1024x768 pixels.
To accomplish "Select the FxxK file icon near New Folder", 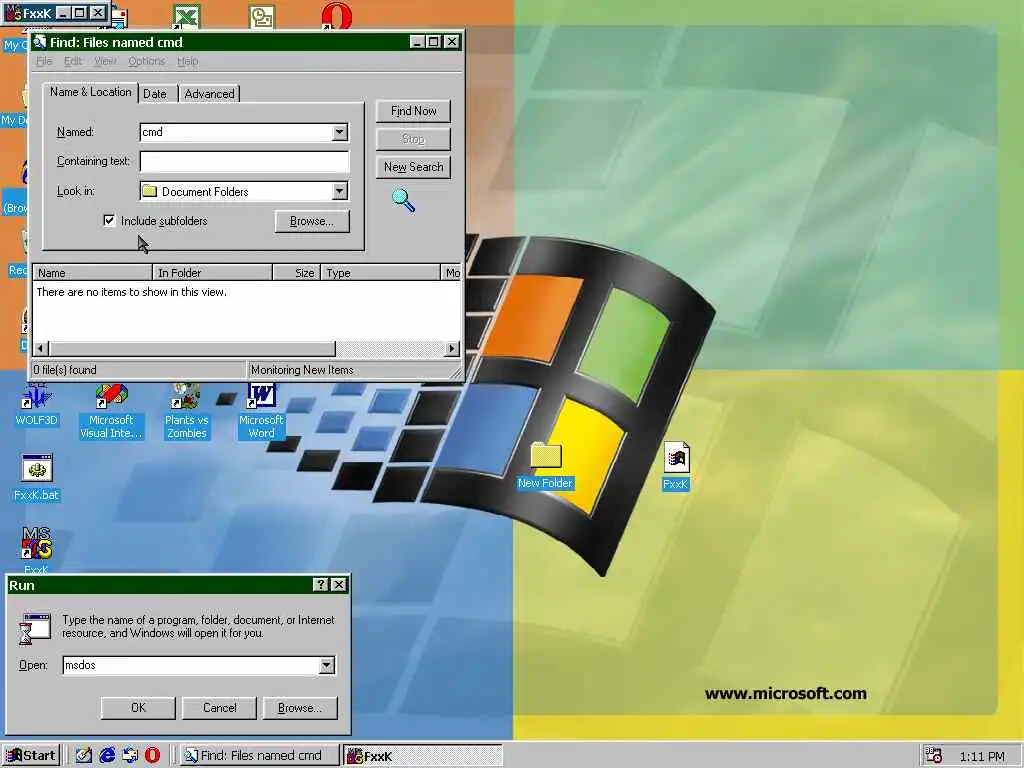I will point(675,466).
